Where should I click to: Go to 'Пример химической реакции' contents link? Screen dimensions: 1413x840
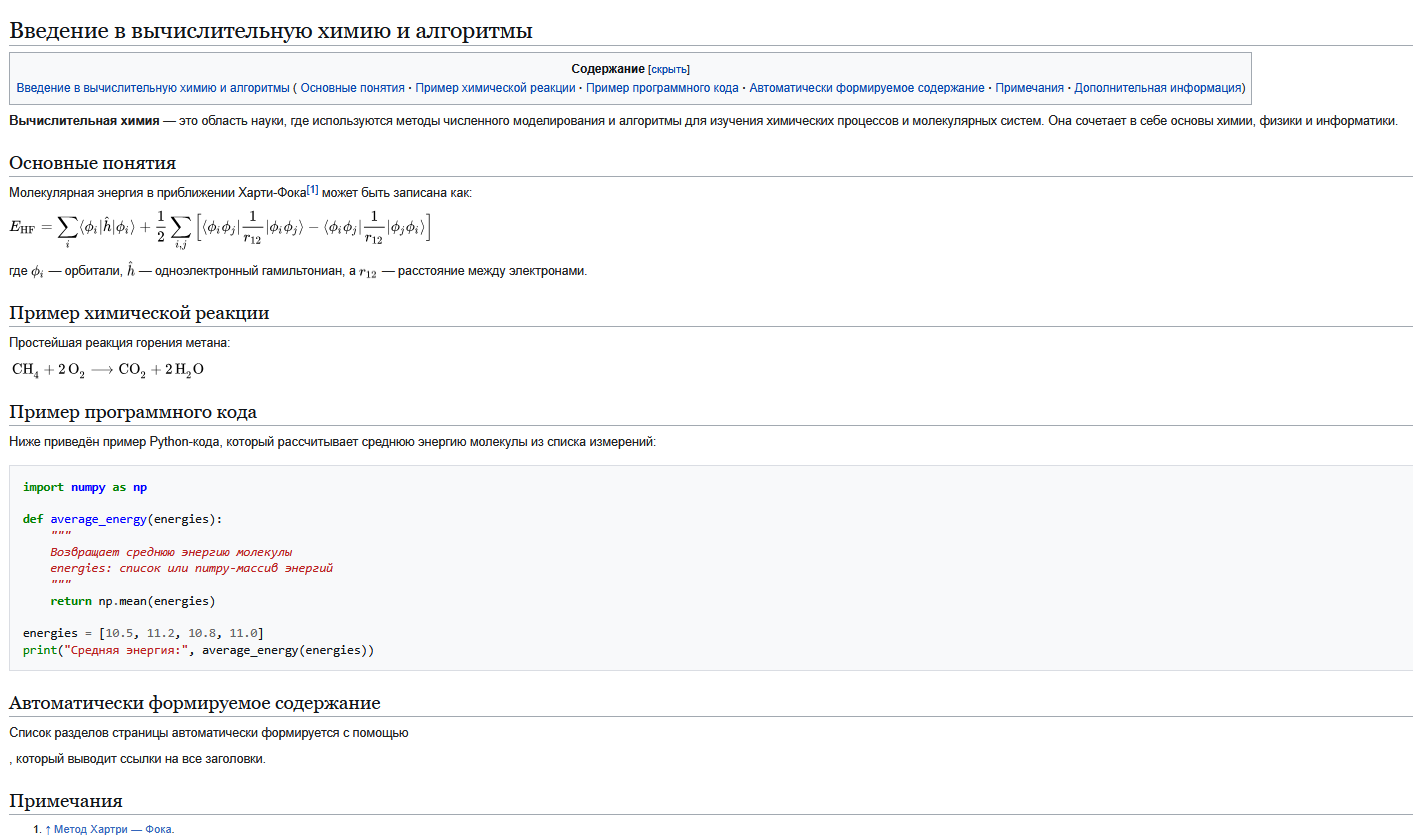pyautogui.click(x=495, y=88)
